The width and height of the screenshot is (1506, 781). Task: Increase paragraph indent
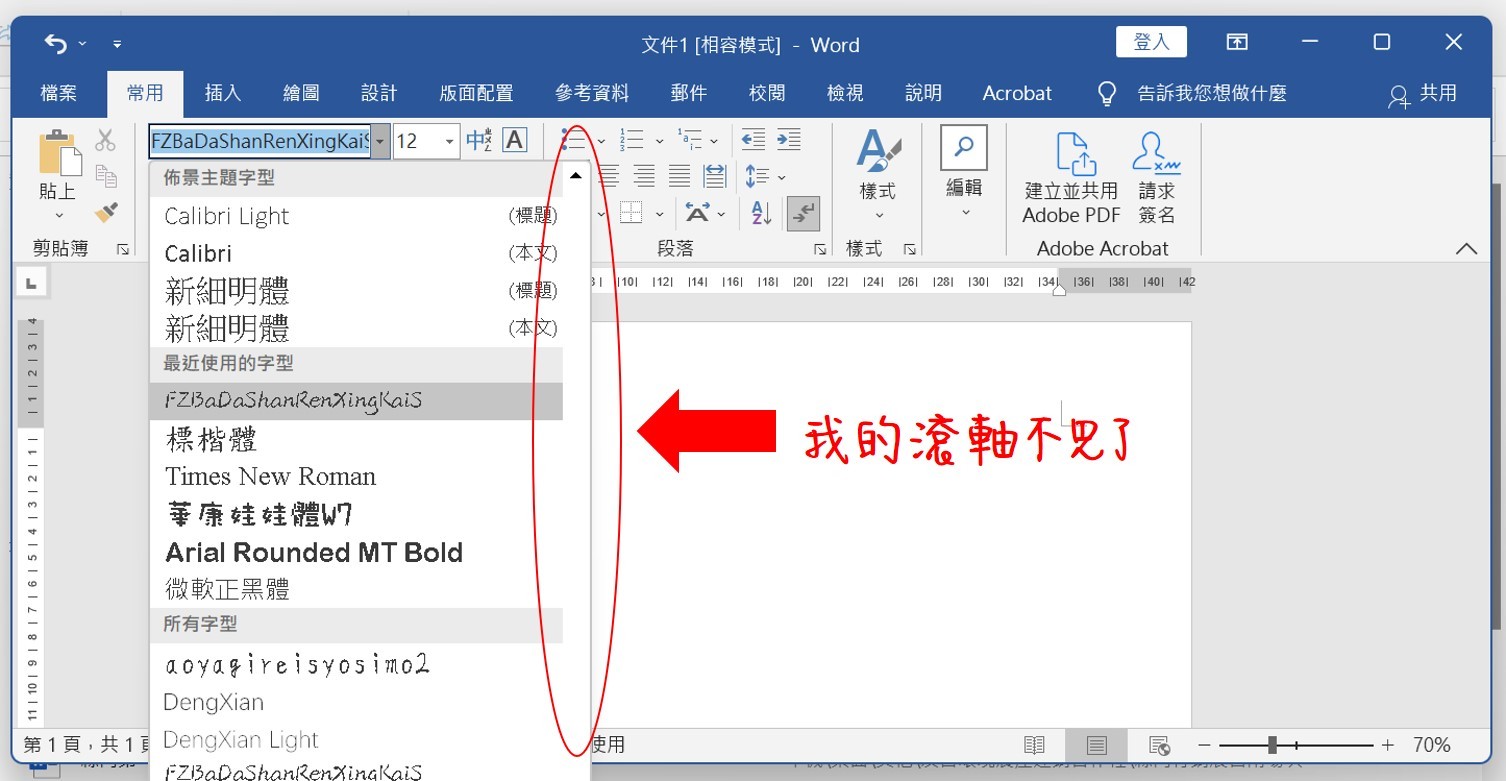click(789, 139)
